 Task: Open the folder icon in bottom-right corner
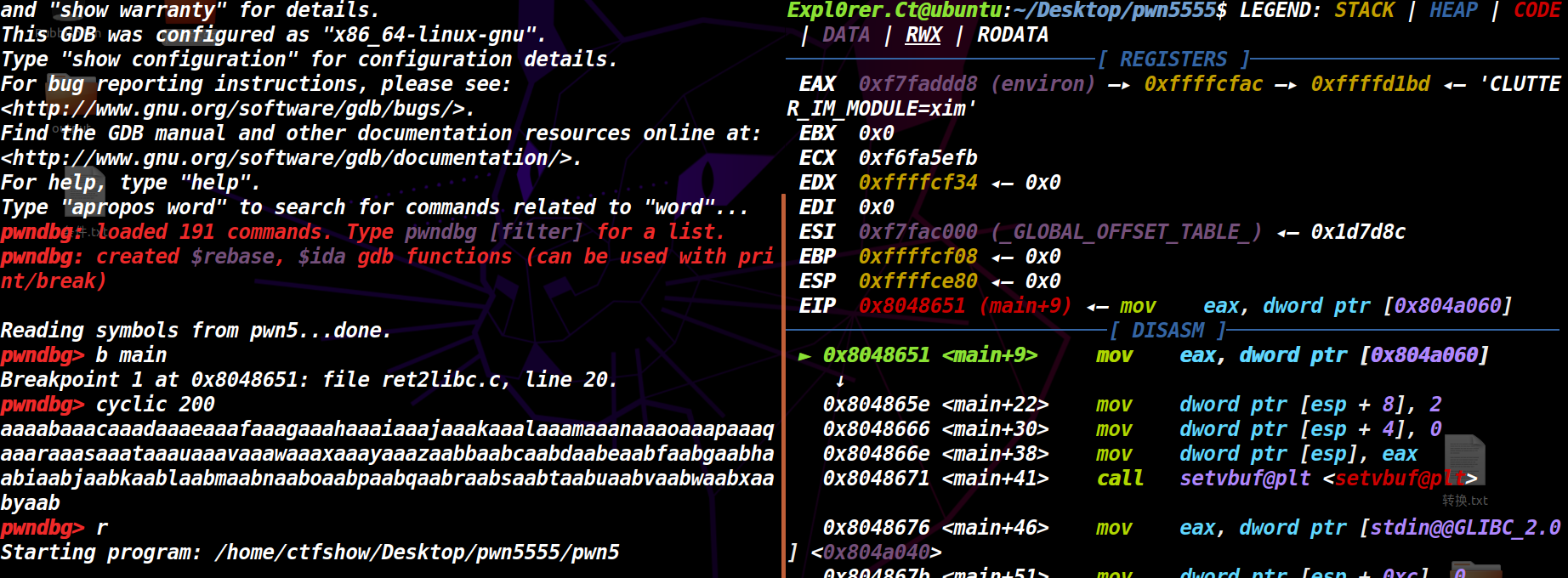(1475, 569)
